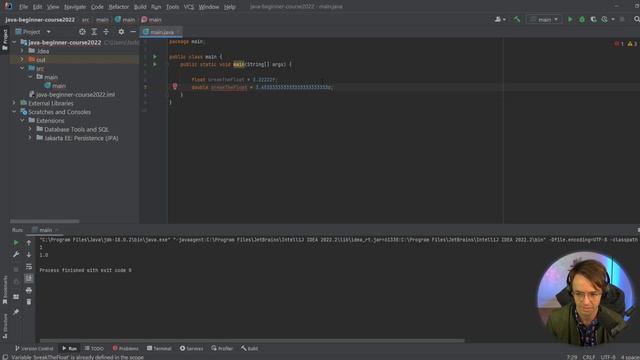Open the Tools menu
640x360 pixels.
(x=172, y=7)
